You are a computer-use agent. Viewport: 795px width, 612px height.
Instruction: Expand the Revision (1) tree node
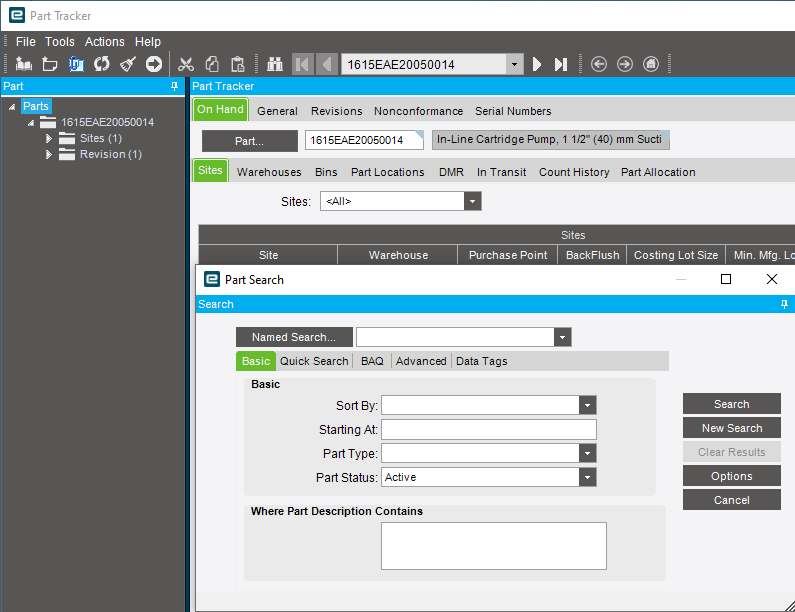(x=49, y=154)
